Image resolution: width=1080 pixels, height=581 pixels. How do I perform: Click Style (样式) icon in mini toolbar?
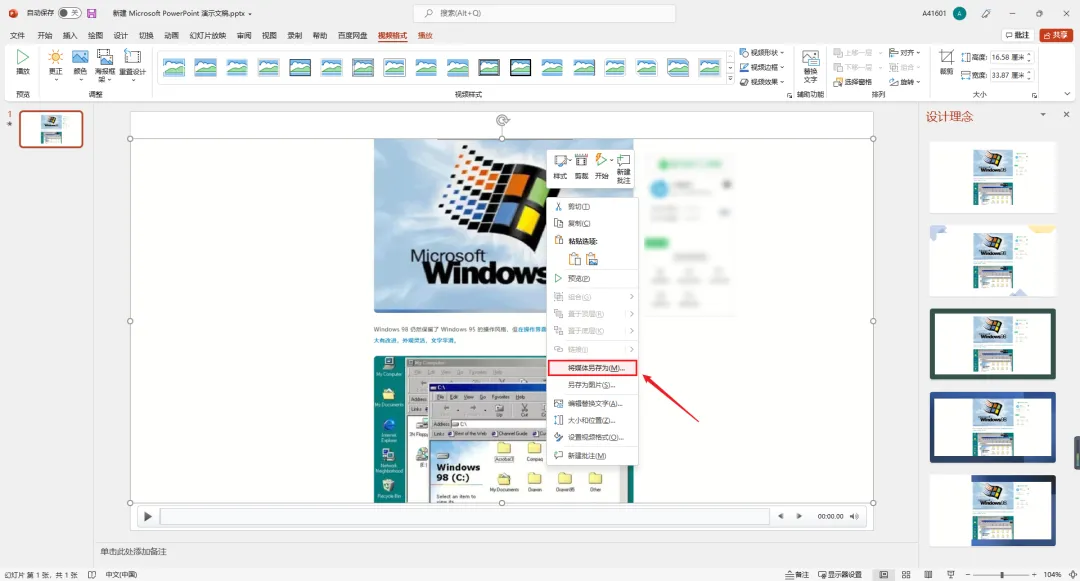[560, 167]
